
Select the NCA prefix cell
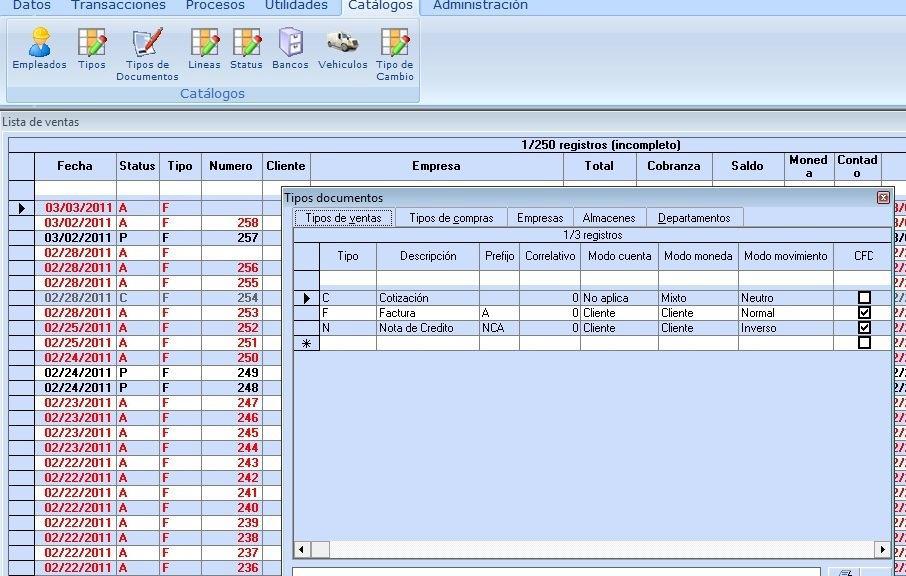pos(500,328)
